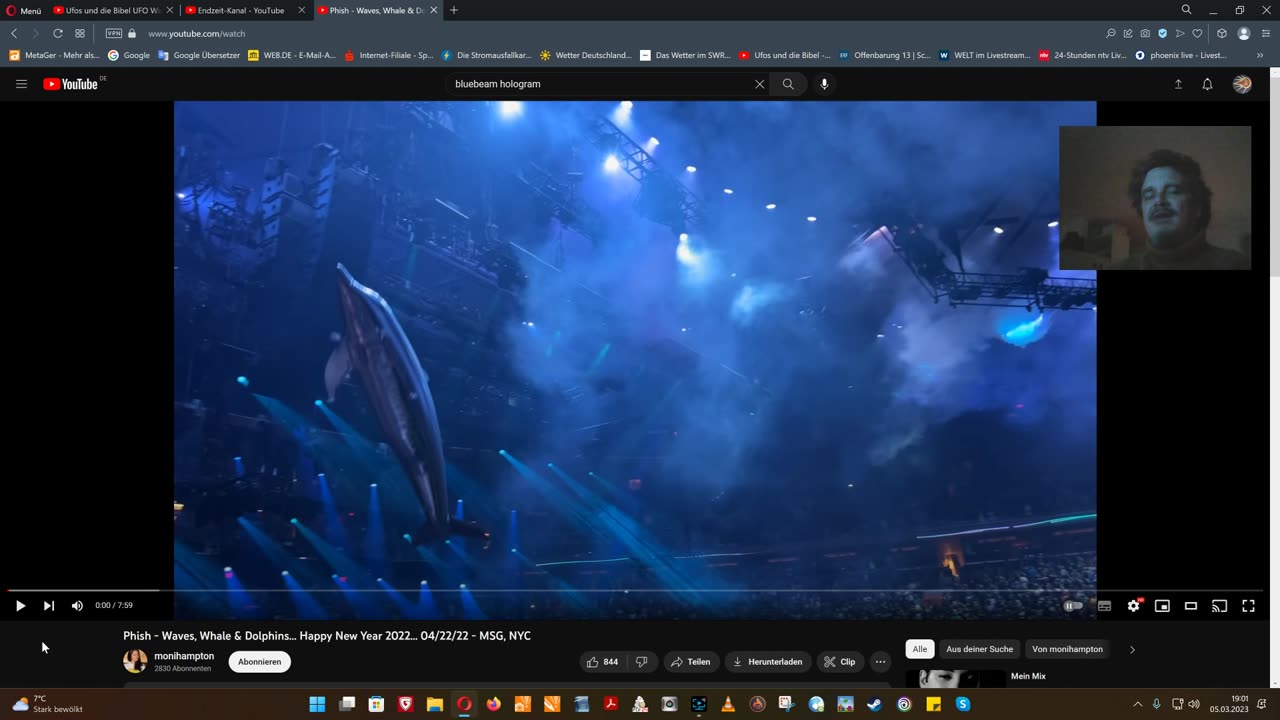Open WEB.DE E-Mail bookmark
Image resolution: width=1280 pixels, height=720 pixels.
[292, 55]
